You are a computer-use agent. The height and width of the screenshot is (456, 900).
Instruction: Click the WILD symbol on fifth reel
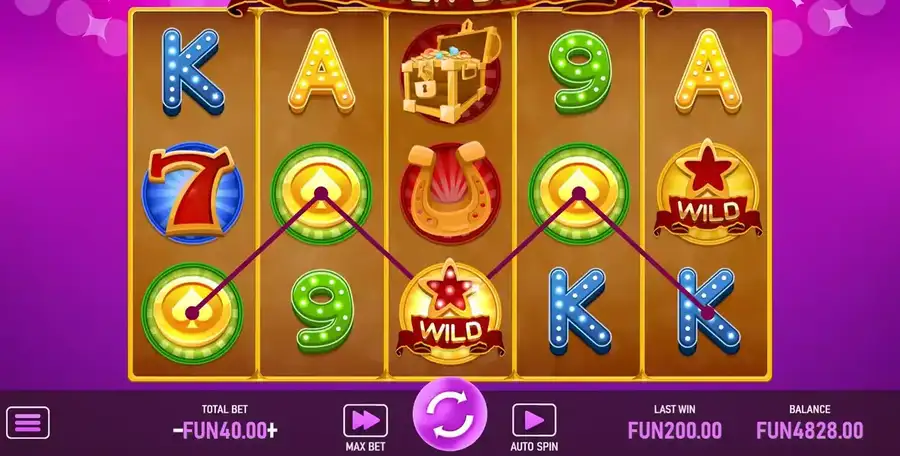click(708, 191)
